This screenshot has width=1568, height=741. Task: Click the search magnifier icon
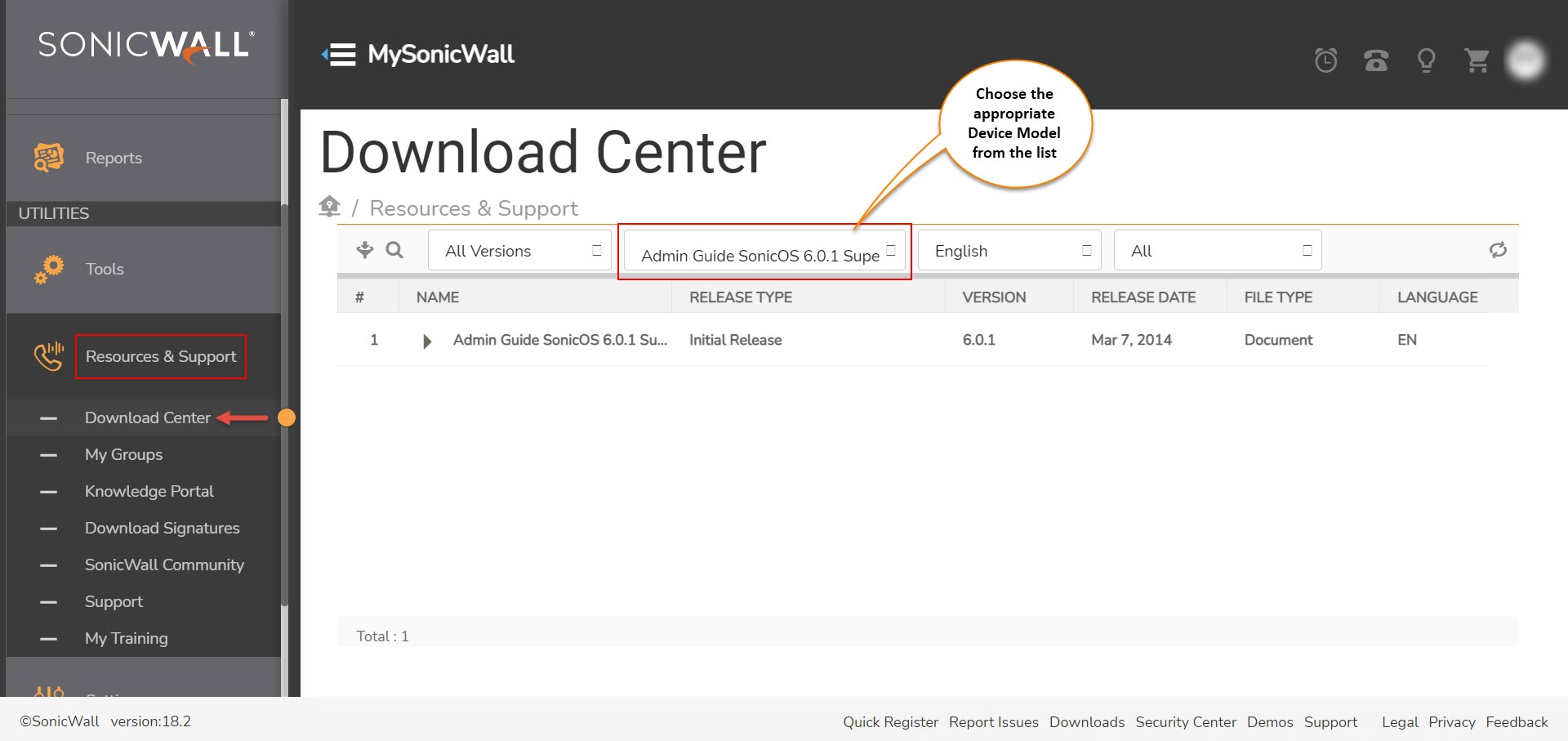click(x=394, y=250)
